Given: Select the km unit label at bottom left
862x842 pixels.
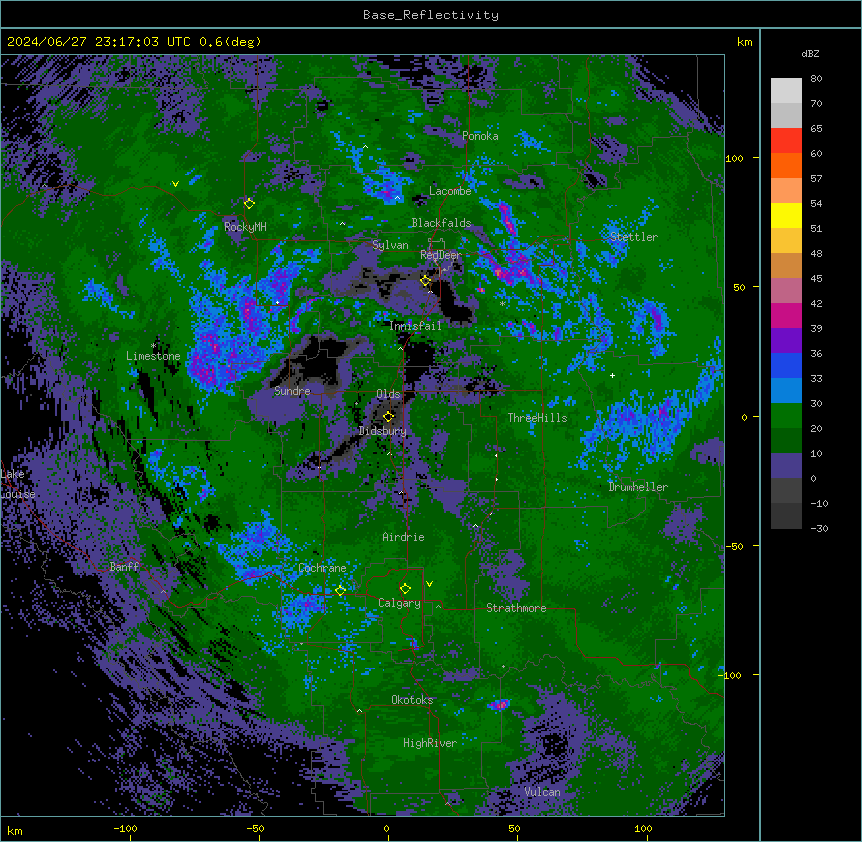Looking at the screenshot, I should click(15, 830).
